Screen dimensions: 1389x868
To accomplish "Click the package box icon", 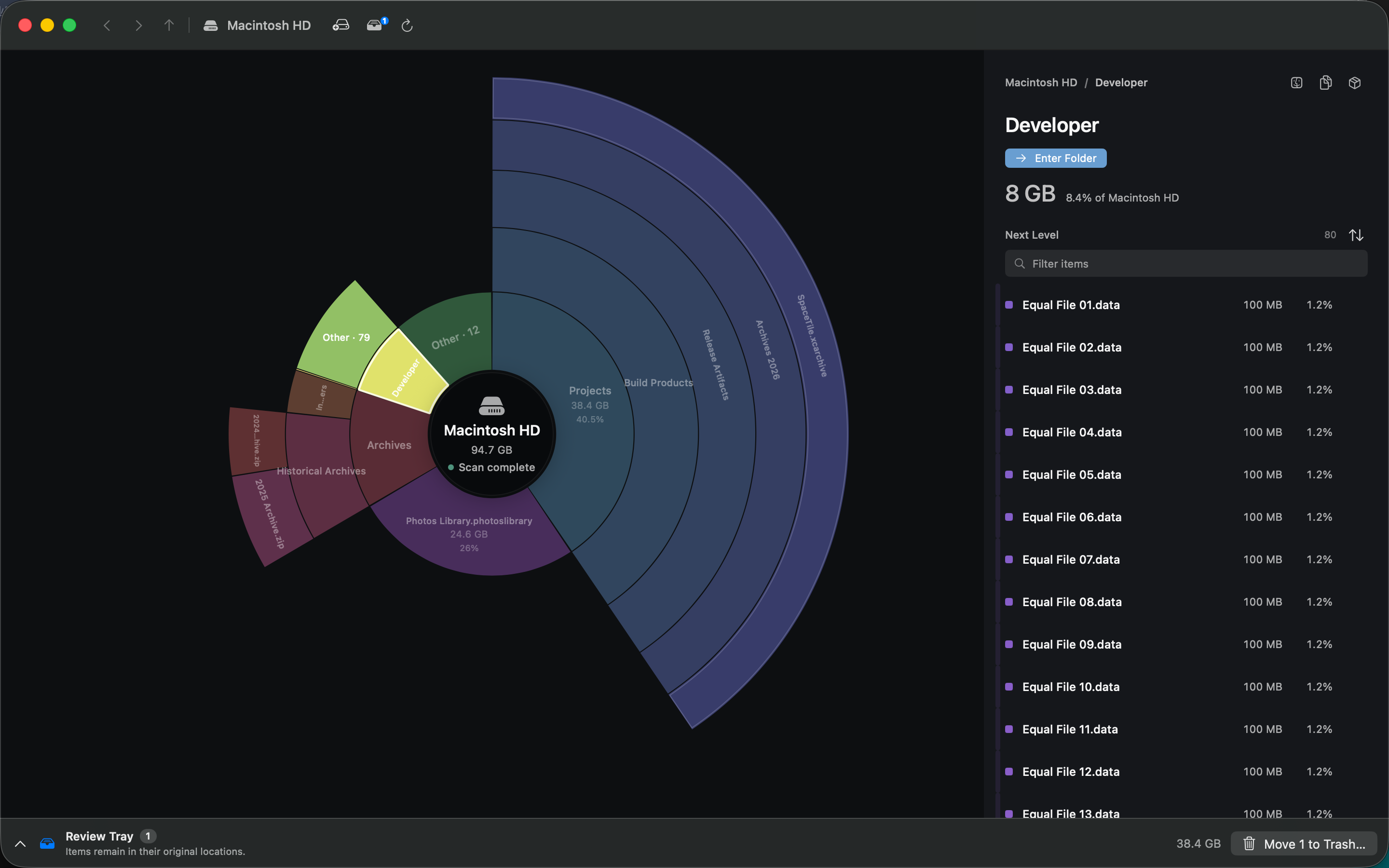I will click(x=1355, y=82).
